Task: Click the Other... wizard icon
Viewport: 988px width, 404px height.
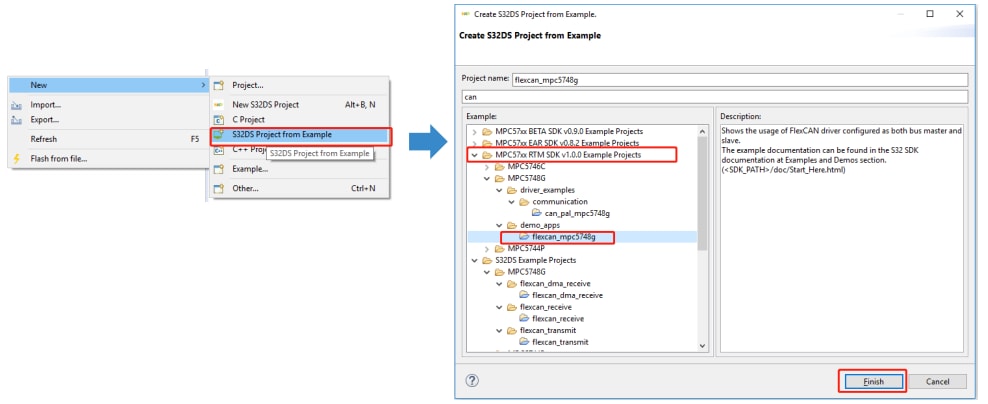Action: click(219, 188)
